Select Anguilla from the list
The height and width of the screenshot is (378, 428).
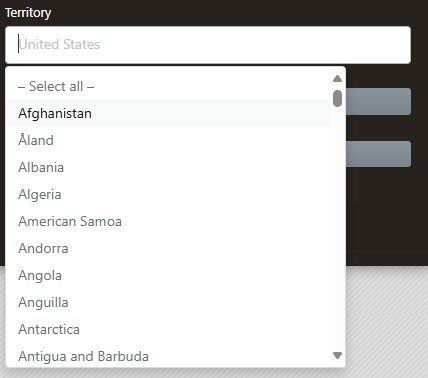(168, 302)
